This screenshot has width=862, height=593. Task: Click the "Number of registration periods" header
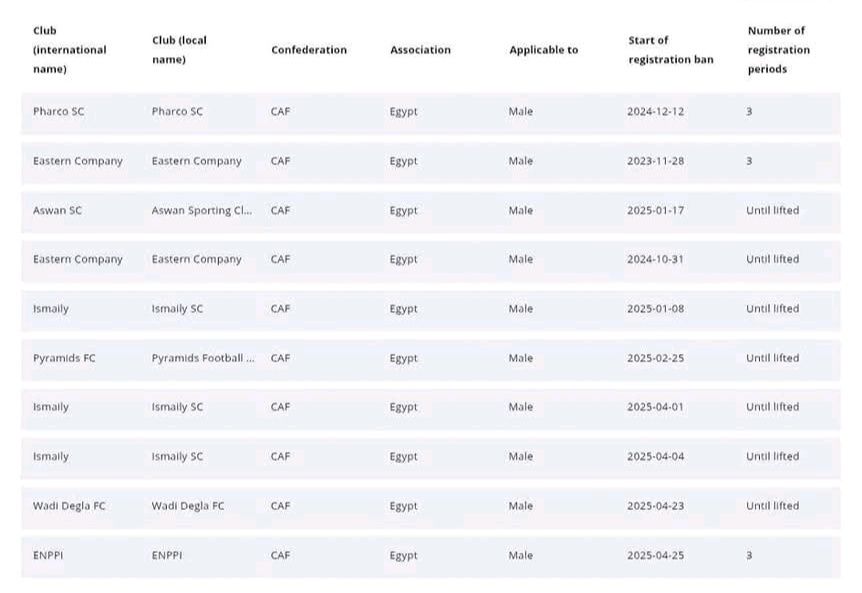point(778,50)
